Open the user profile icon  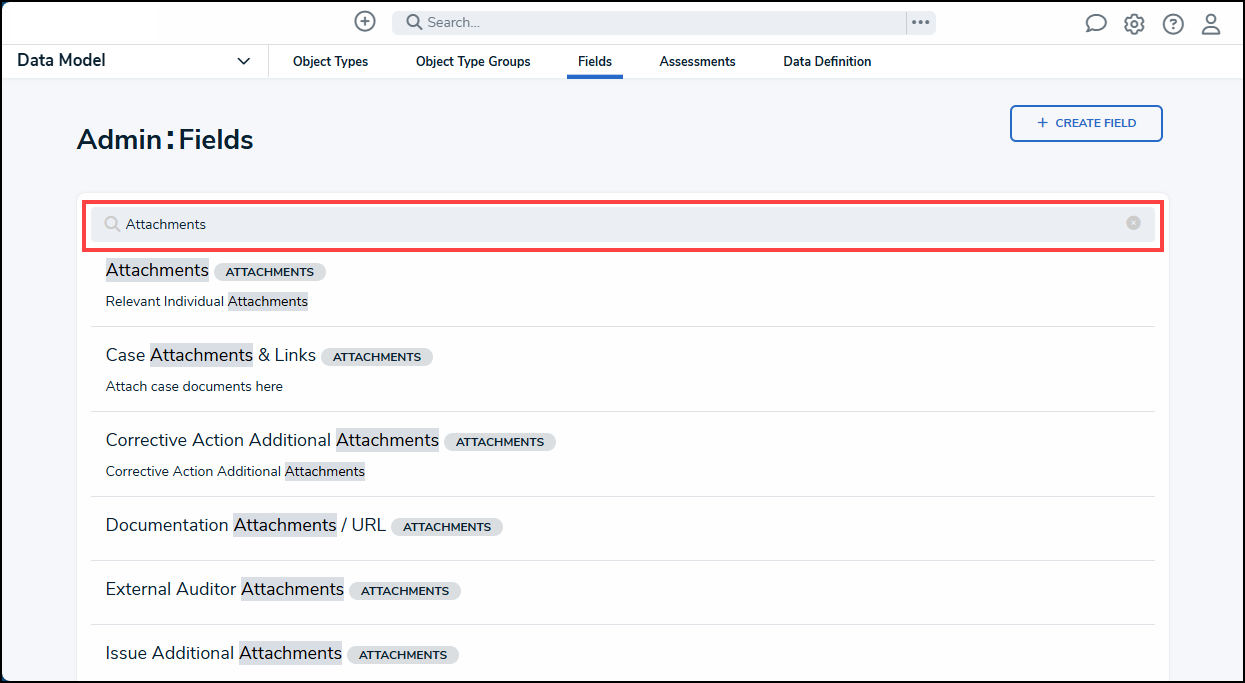1211,24
